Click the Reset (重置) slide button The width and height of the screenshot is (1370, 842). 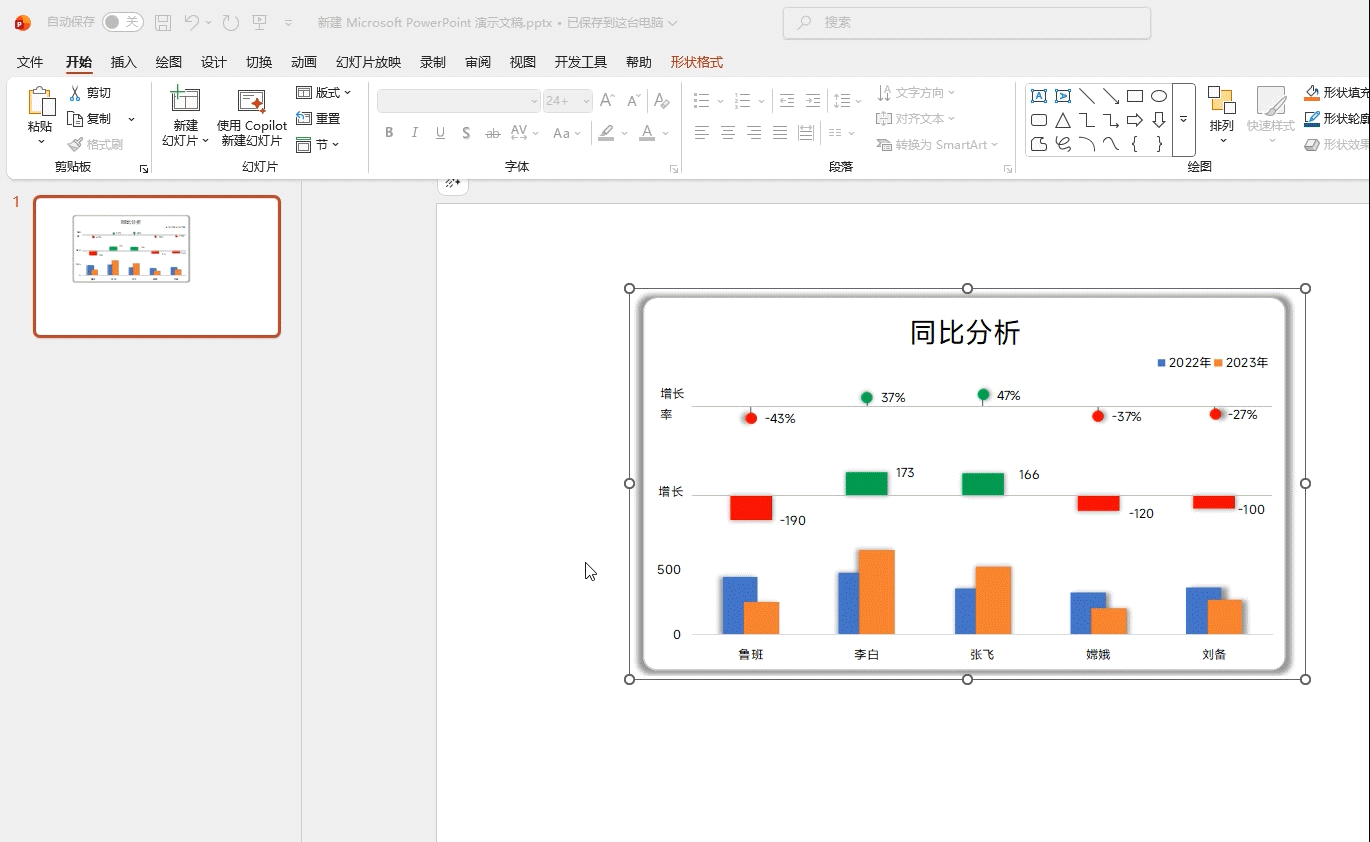[318, 118]
